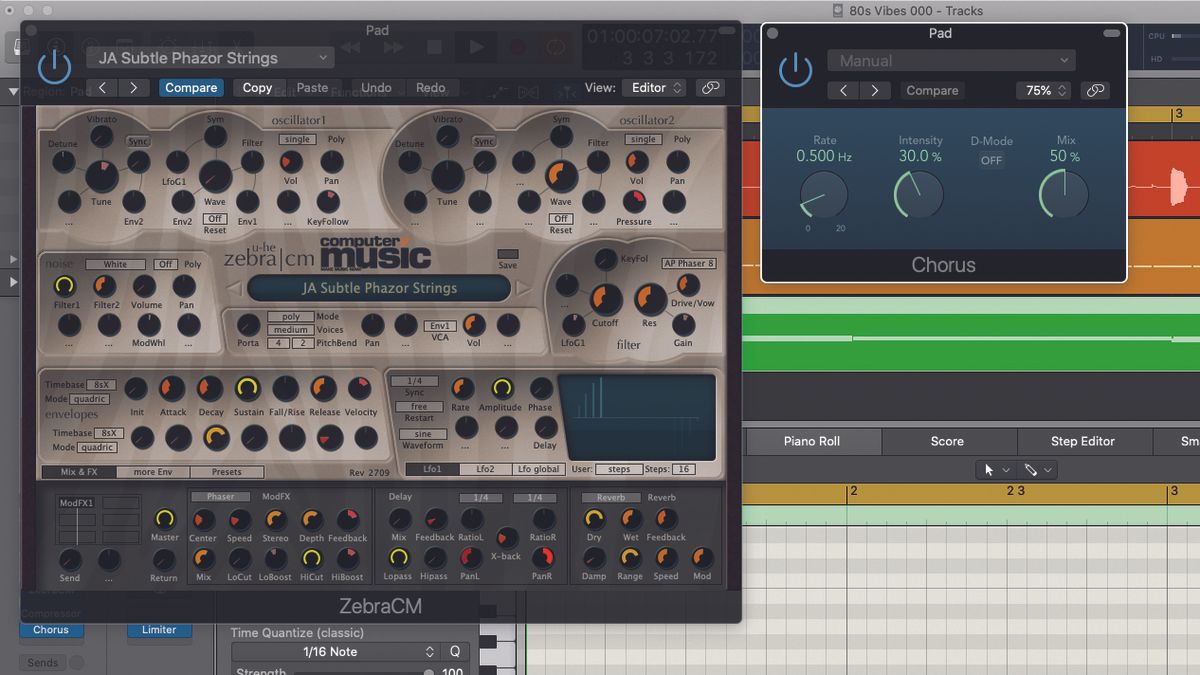Click the Play icon in the transport bar
Image resolution: width=1200 pixels, height=675 pixels.
tap(475, 46)
